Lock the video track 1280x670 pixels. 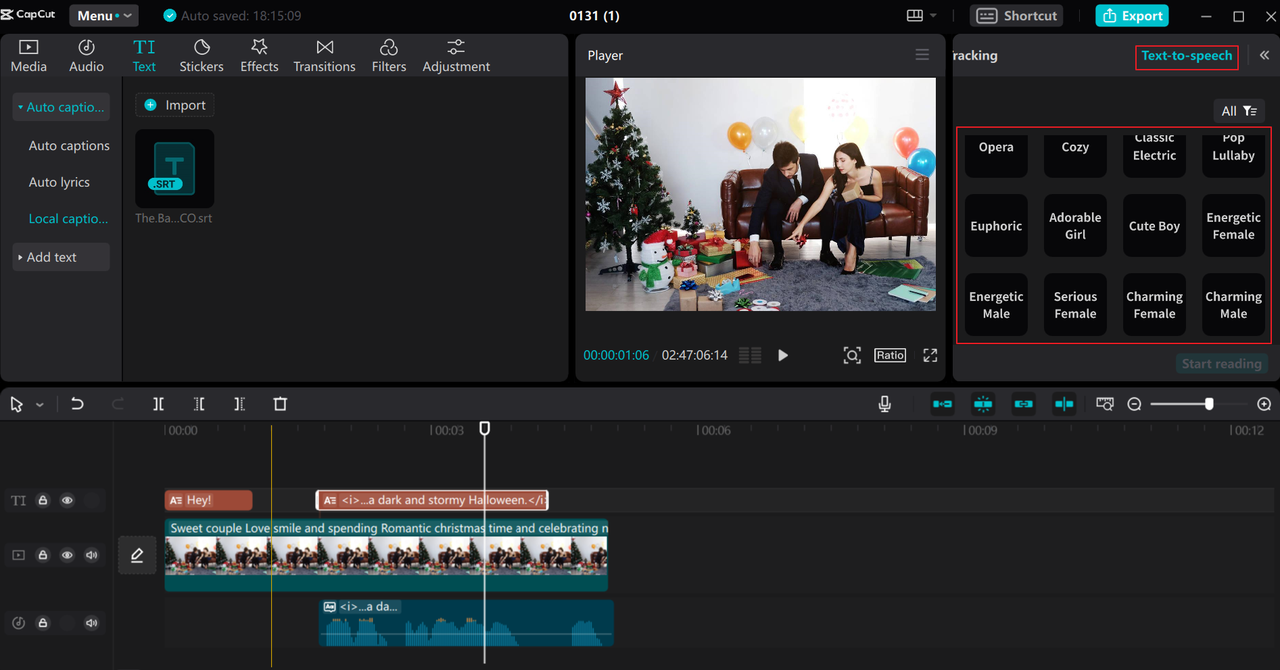[43, 555]
